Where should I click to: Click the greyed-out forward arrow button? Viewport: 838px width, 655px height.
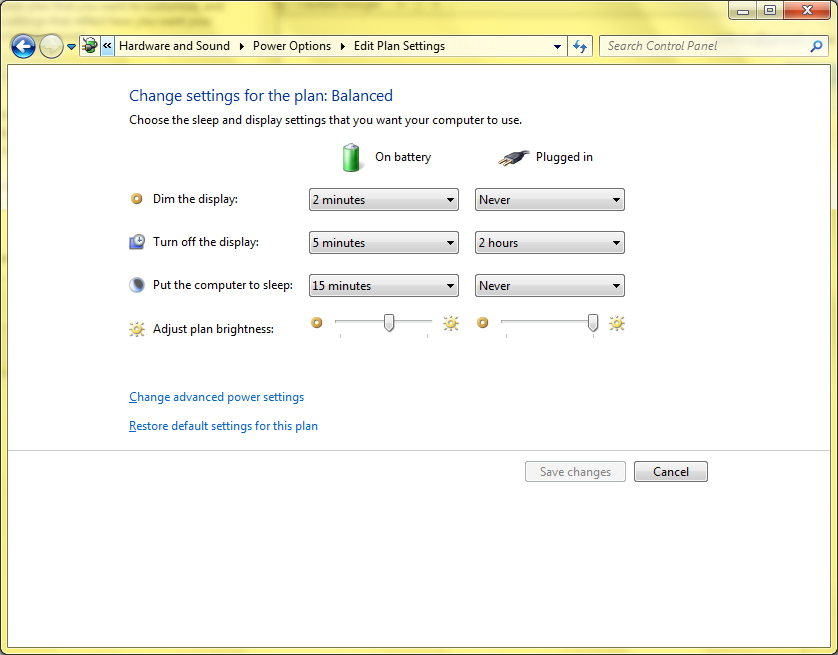[51, 46]
